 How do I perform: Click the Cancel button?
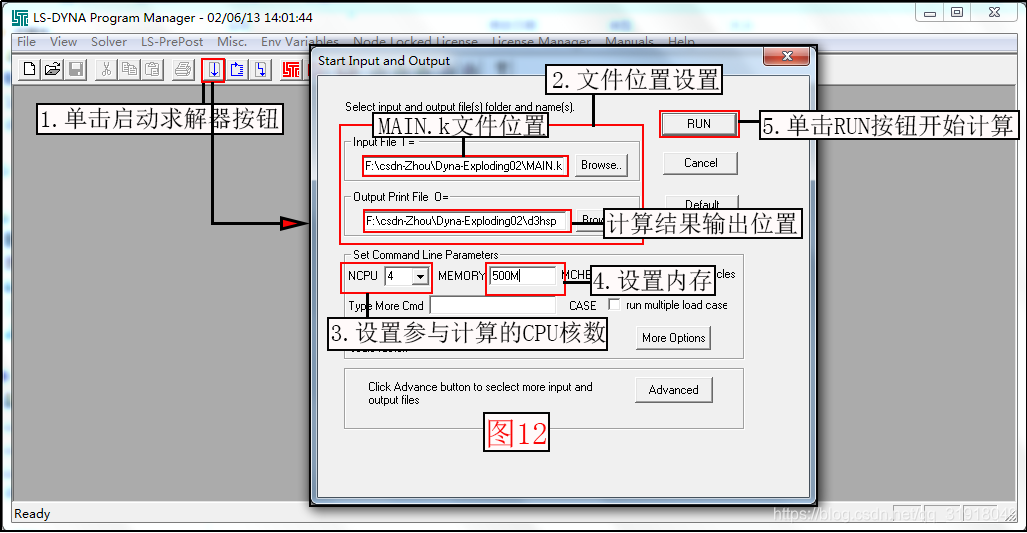700,163
